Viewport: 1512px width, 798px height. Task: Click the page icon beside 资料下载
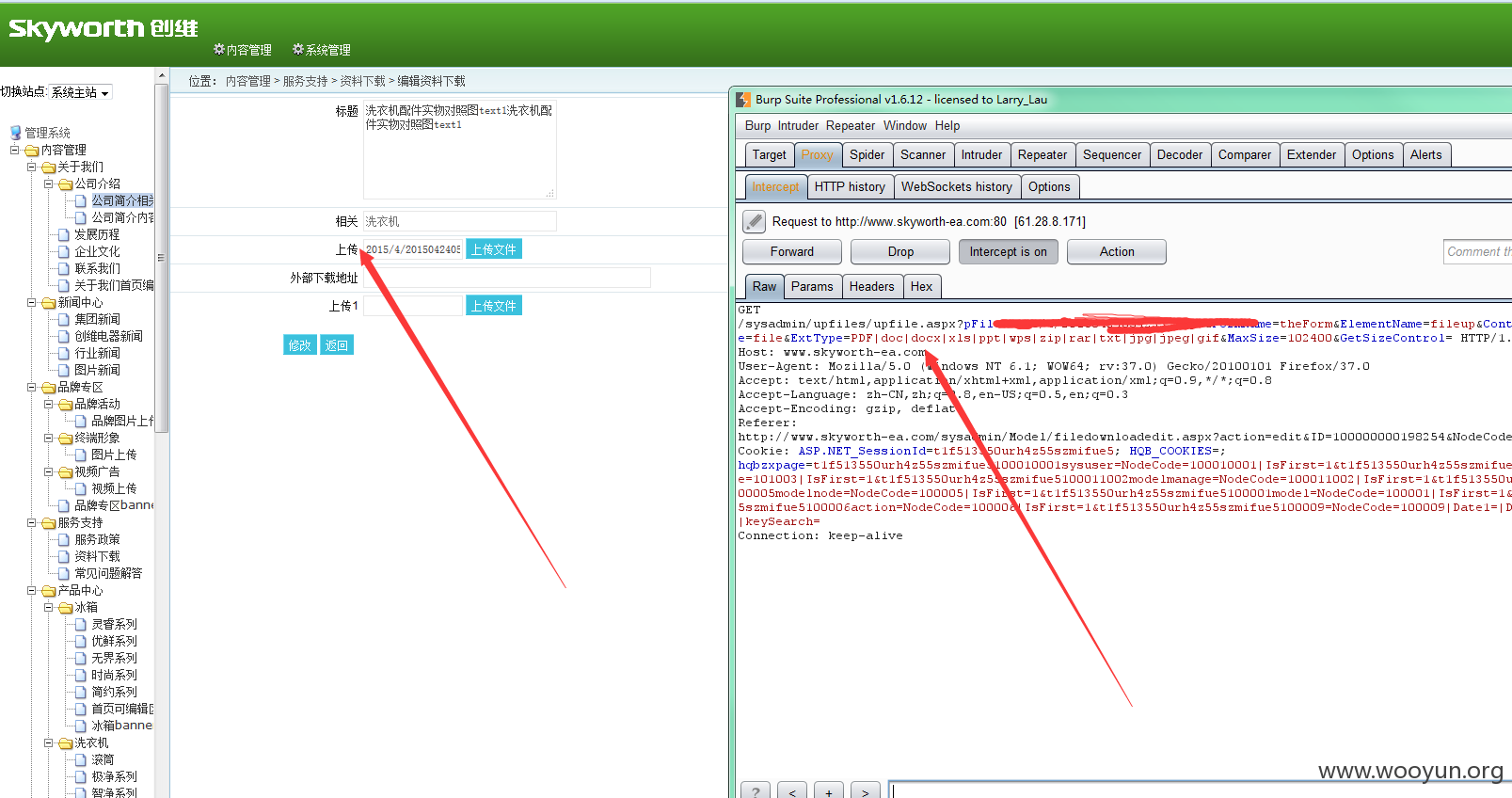64,556
